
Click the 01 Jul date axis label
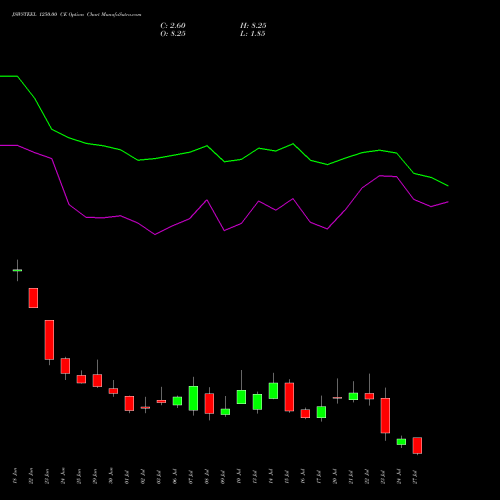pos(127,476)
